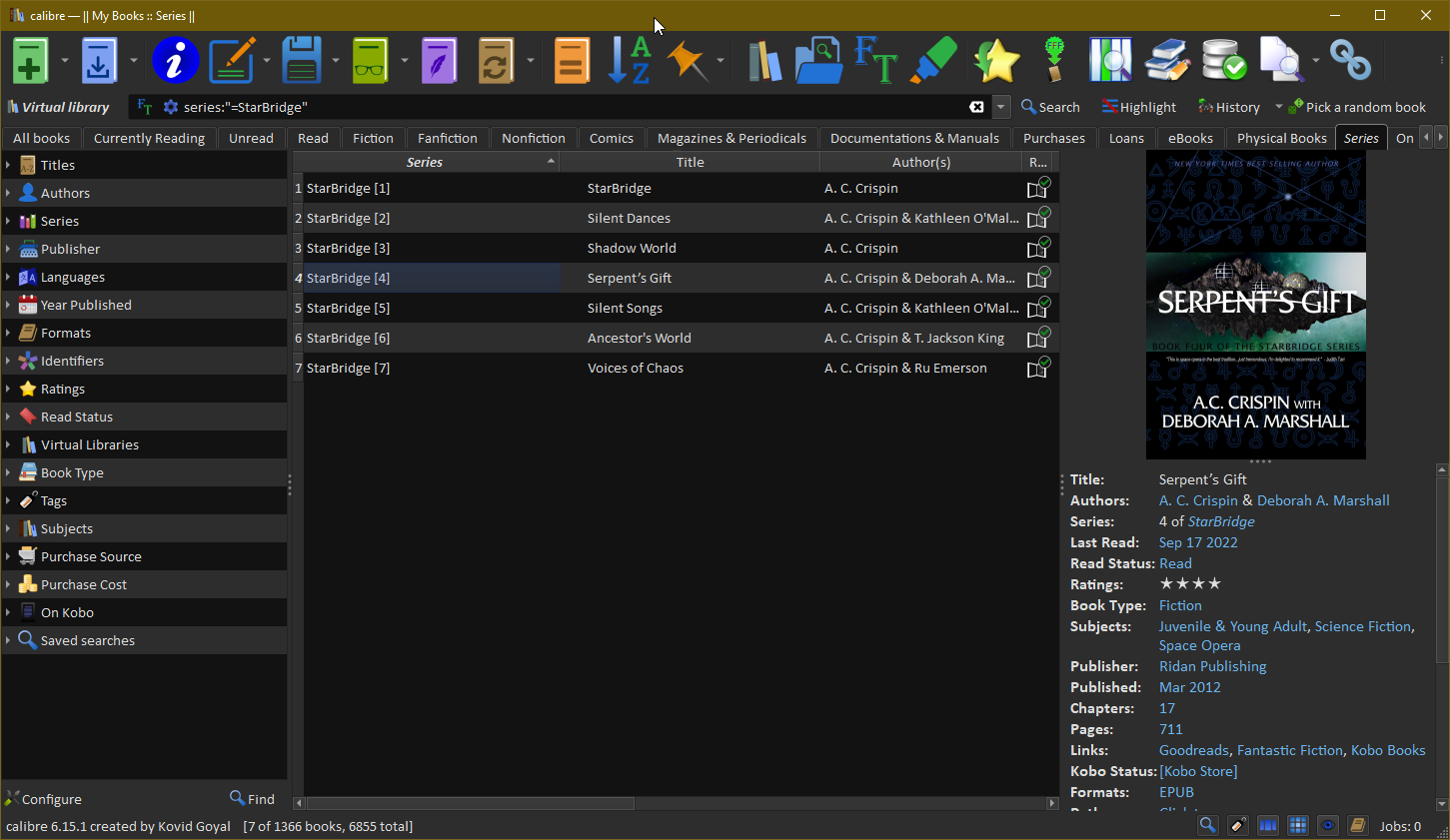Expand the Ratings category in Tag browser

(x=8, y=389)
